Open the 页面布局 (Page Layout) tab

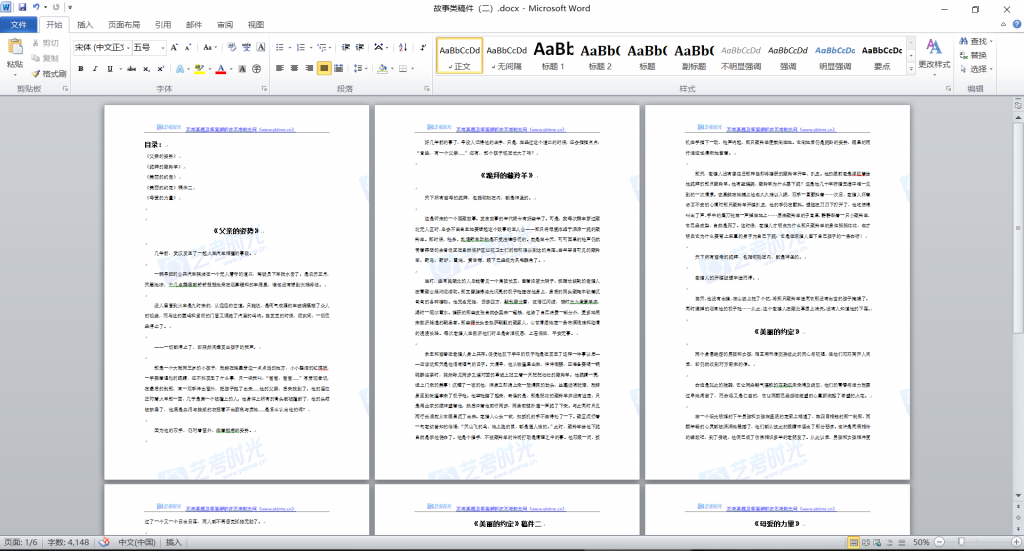point(124,24)
